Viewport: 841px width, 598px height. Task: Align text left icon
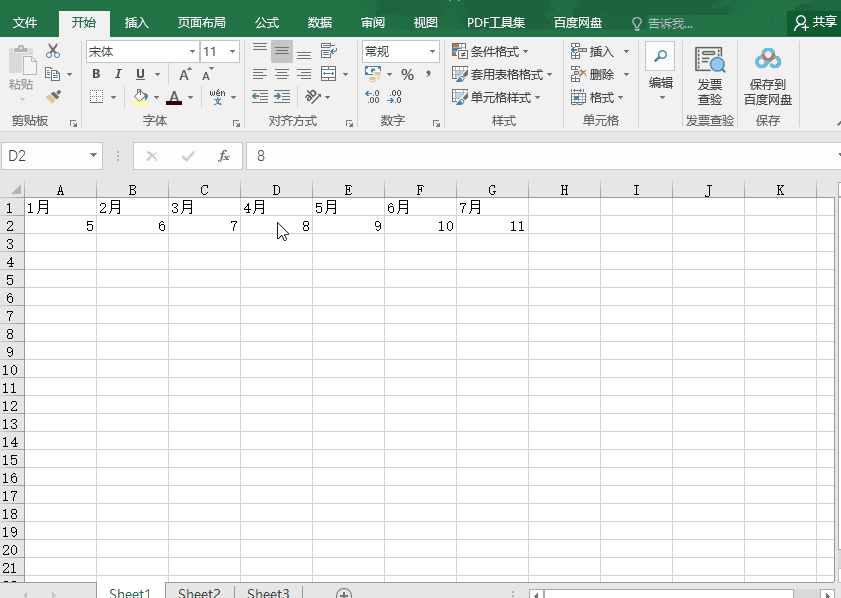[260, 74]
